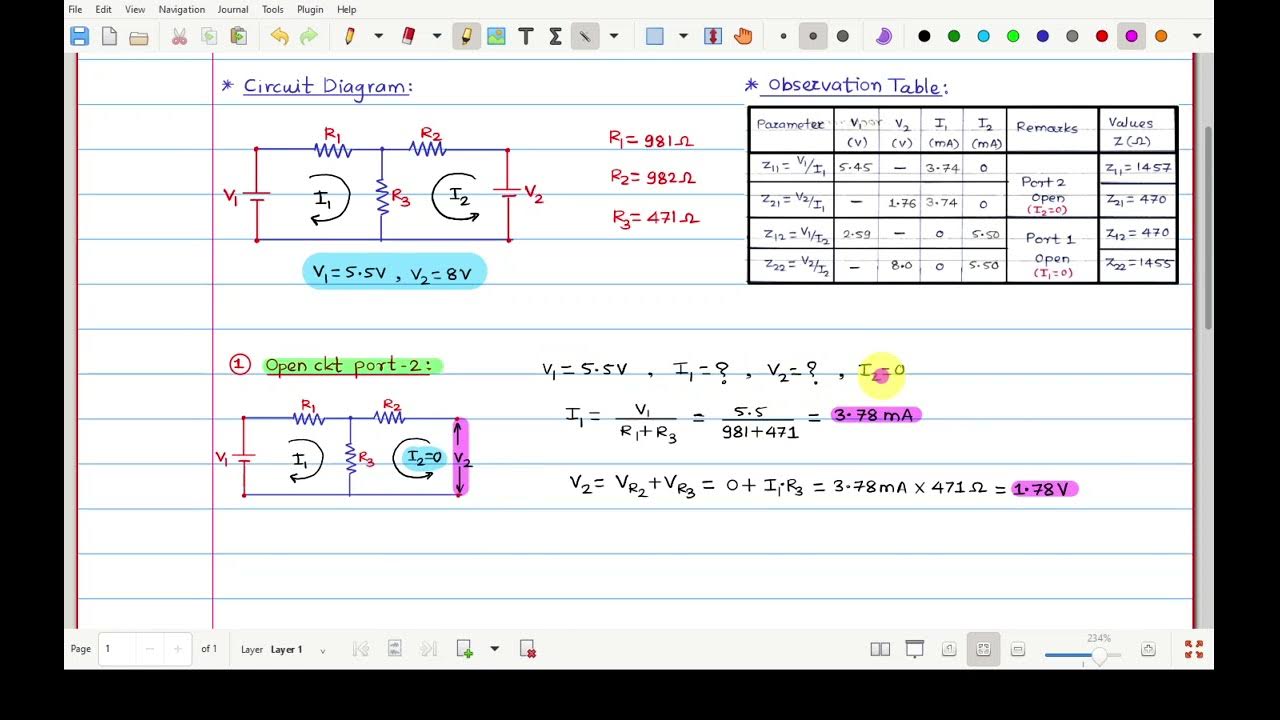Insert a new page after current
The image size is (1280, 720).
(x=464, y=649)
